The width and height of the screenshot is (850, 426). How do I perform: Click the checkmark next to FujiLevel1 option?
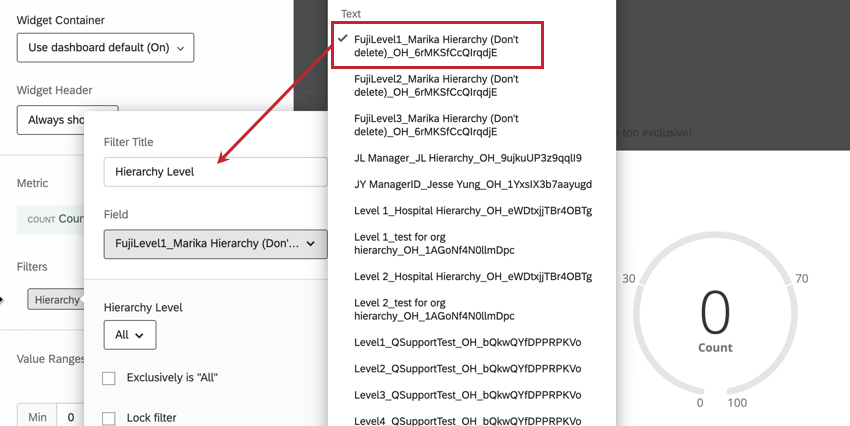click(x=342, y=38)
